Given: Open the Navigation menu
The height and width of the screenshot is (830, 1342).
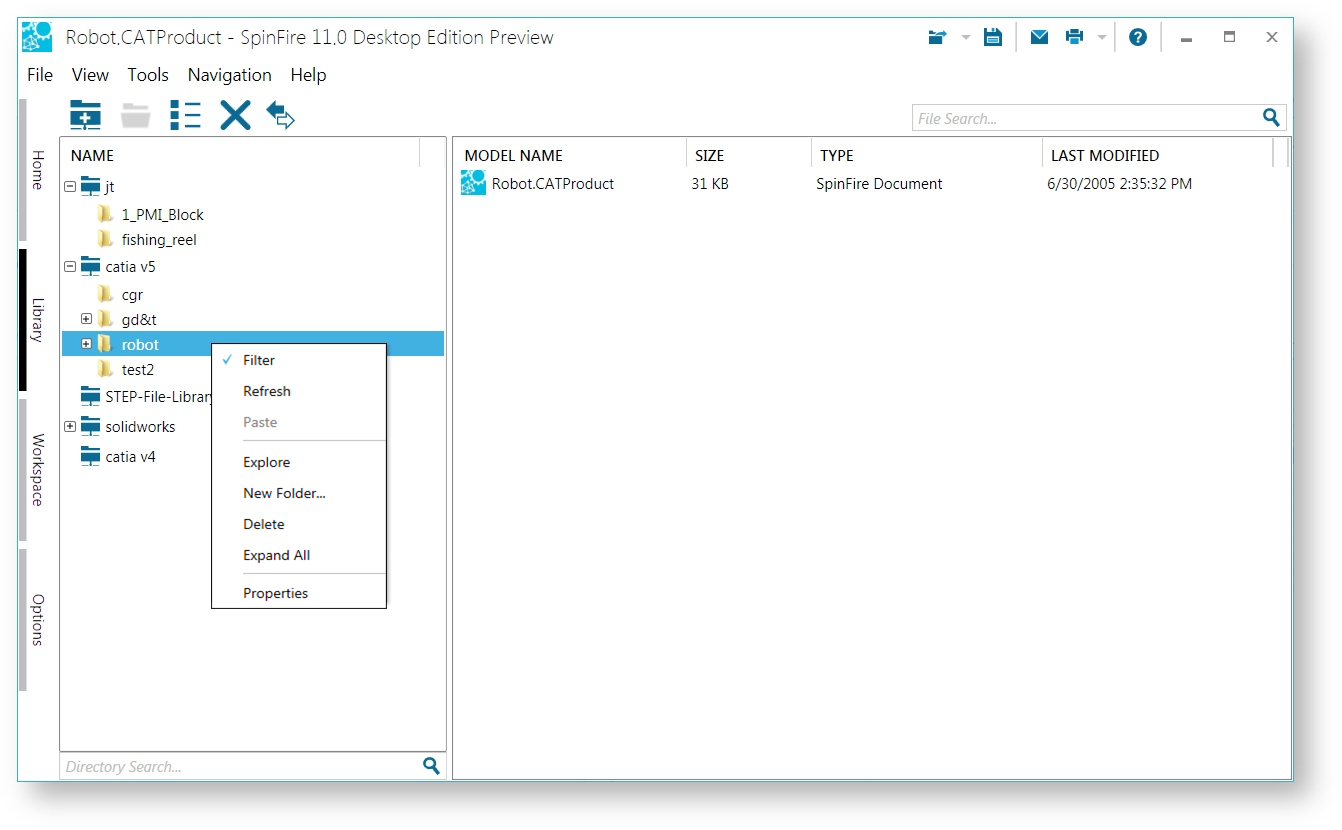Looking at the screenshot, I should tap(230, 75).
